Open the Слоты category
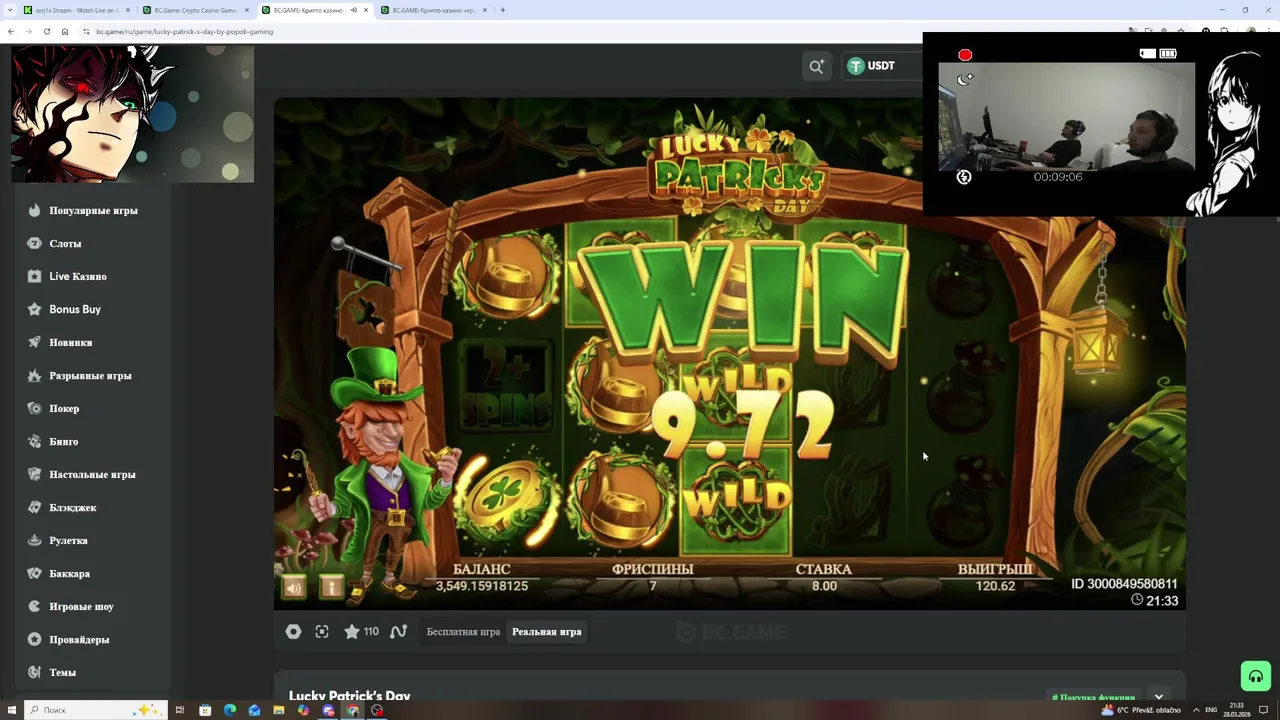The height and width of the screenshot is (720, 1280). click(x=65, y=243)
